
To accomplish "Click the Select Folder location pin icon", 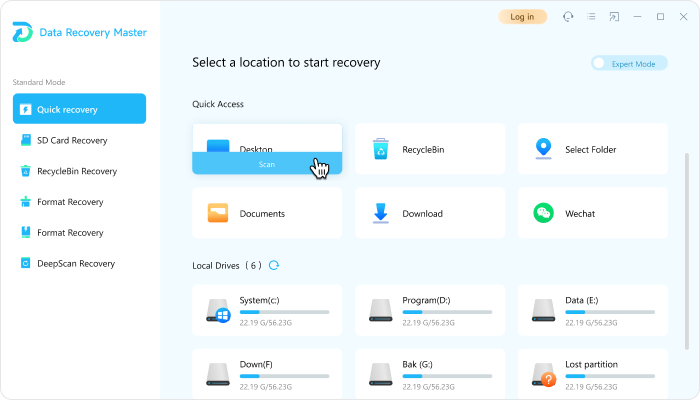I will pos(543,149).
